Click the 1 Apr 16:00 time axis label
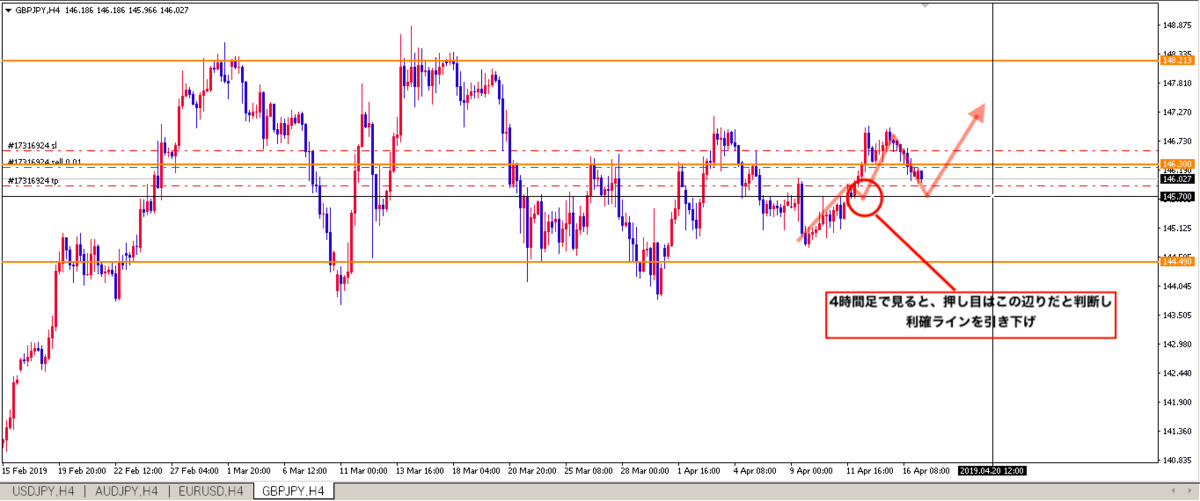The height and width of the screenshot is (501, 1200). (x=699, y=470)
